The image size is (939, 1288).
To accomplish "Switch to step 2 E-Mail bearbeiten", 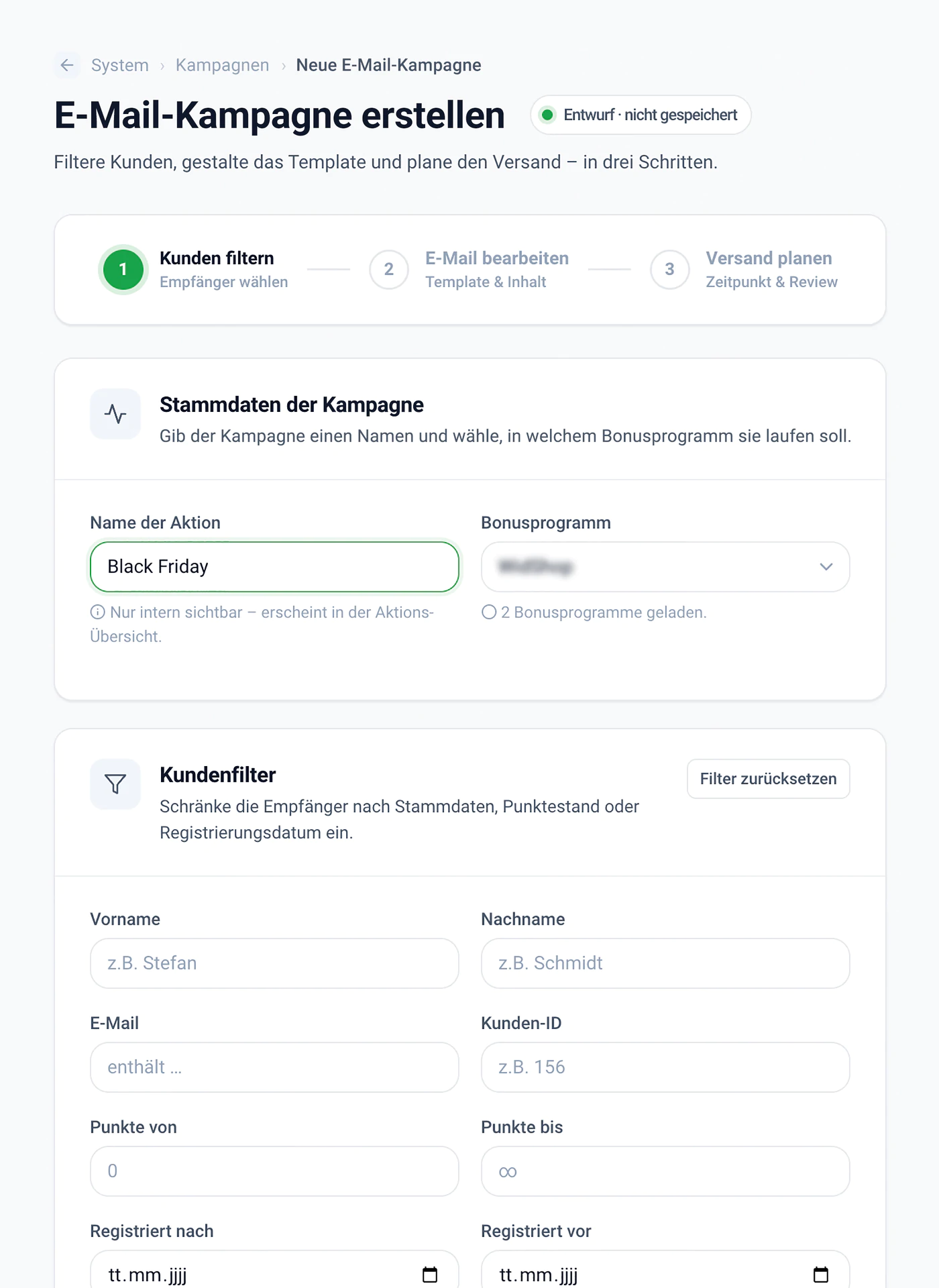I will pos(469,270).
